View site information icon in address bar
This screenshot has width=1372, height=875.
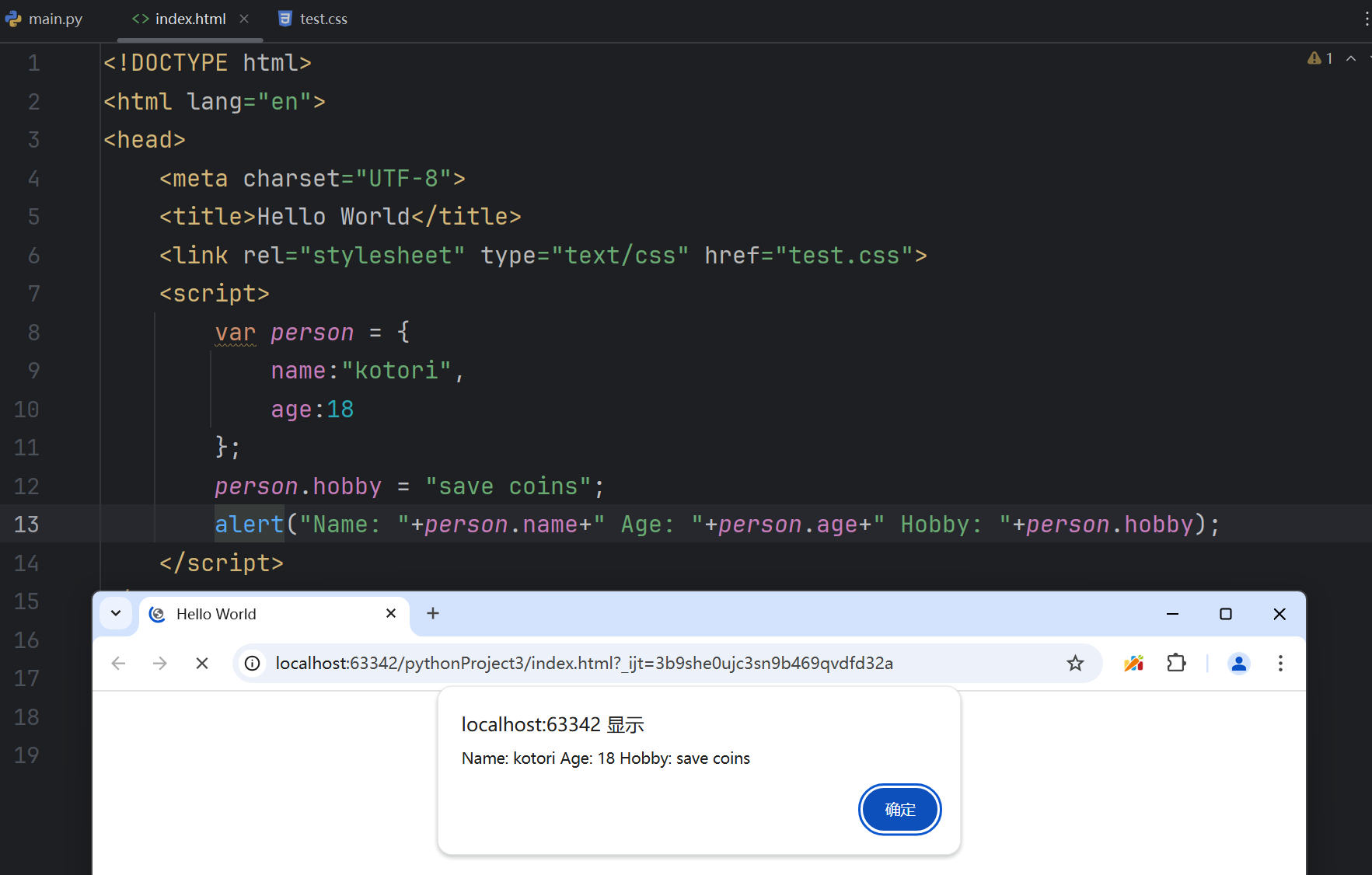[253, 663]
